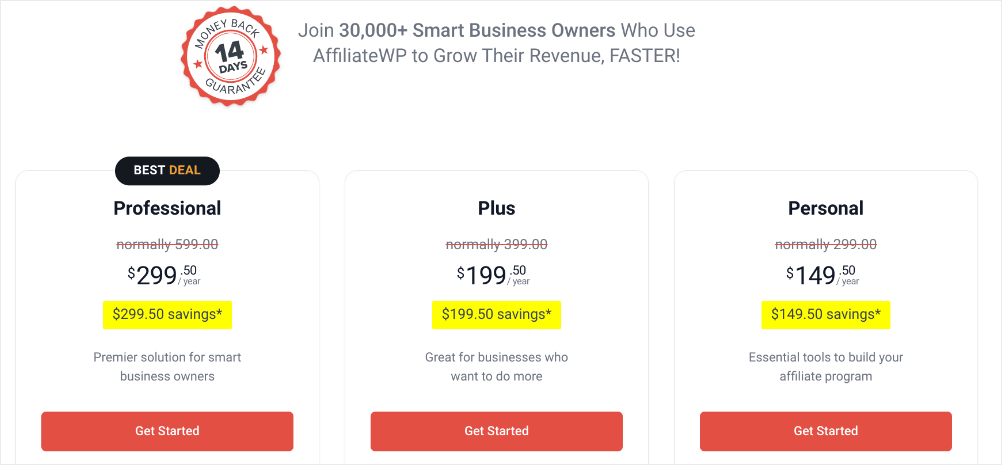Click Get Started under Personal plan
Viewport: 1002px width, 465px height.
click(826, 431)
